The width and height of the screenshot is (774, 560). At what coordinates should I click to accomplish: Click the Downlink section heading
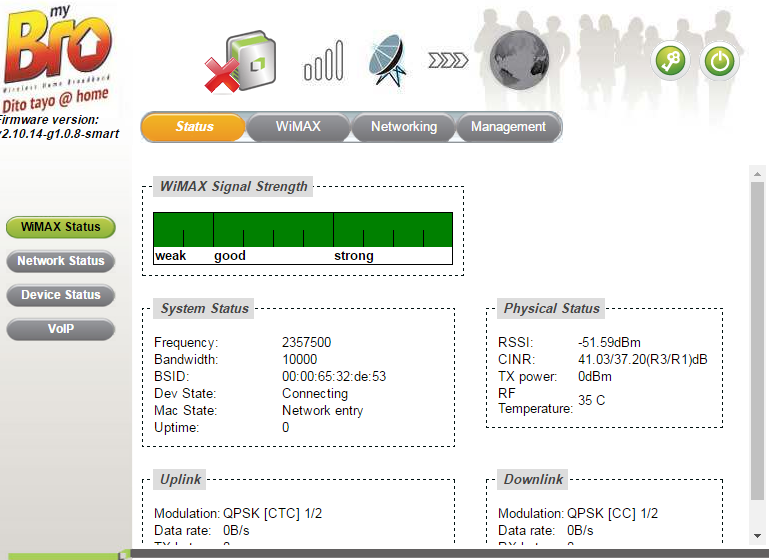pos(533,480)
